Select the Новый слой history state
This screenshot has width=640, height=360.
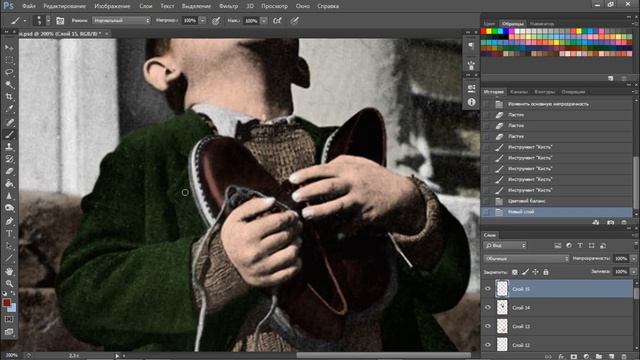[557, 212]
